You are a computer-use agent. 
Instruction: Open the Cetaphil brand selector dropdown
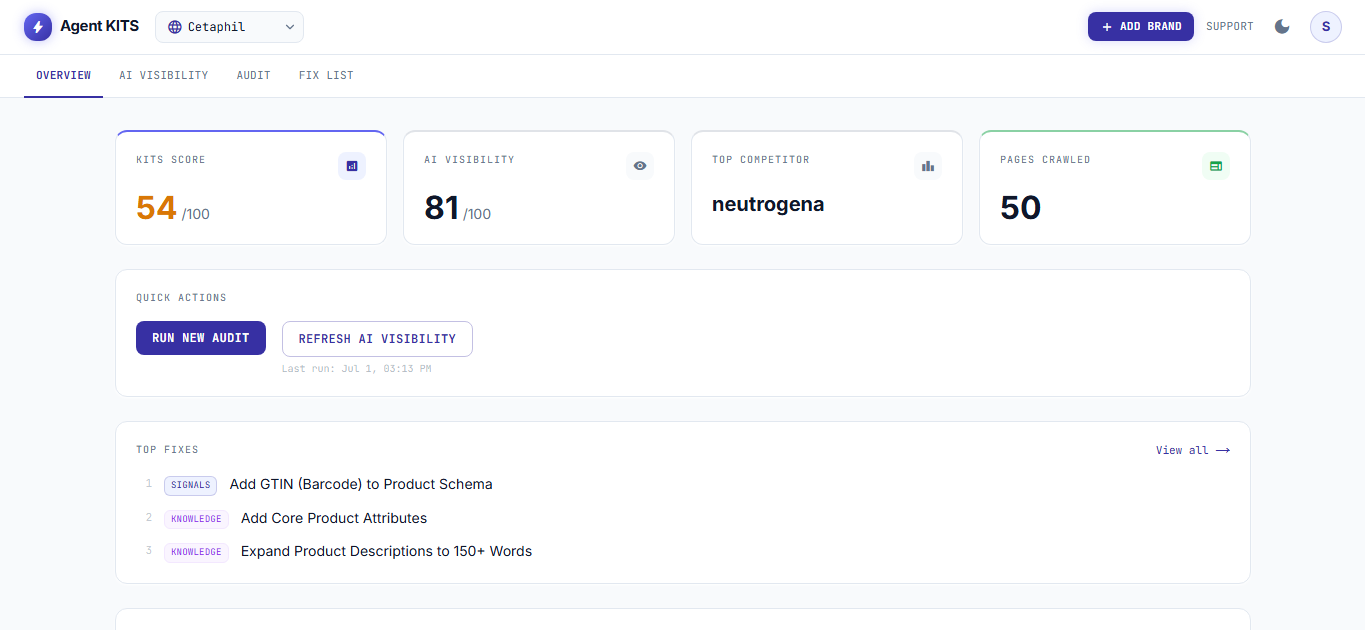coord(229,27)
